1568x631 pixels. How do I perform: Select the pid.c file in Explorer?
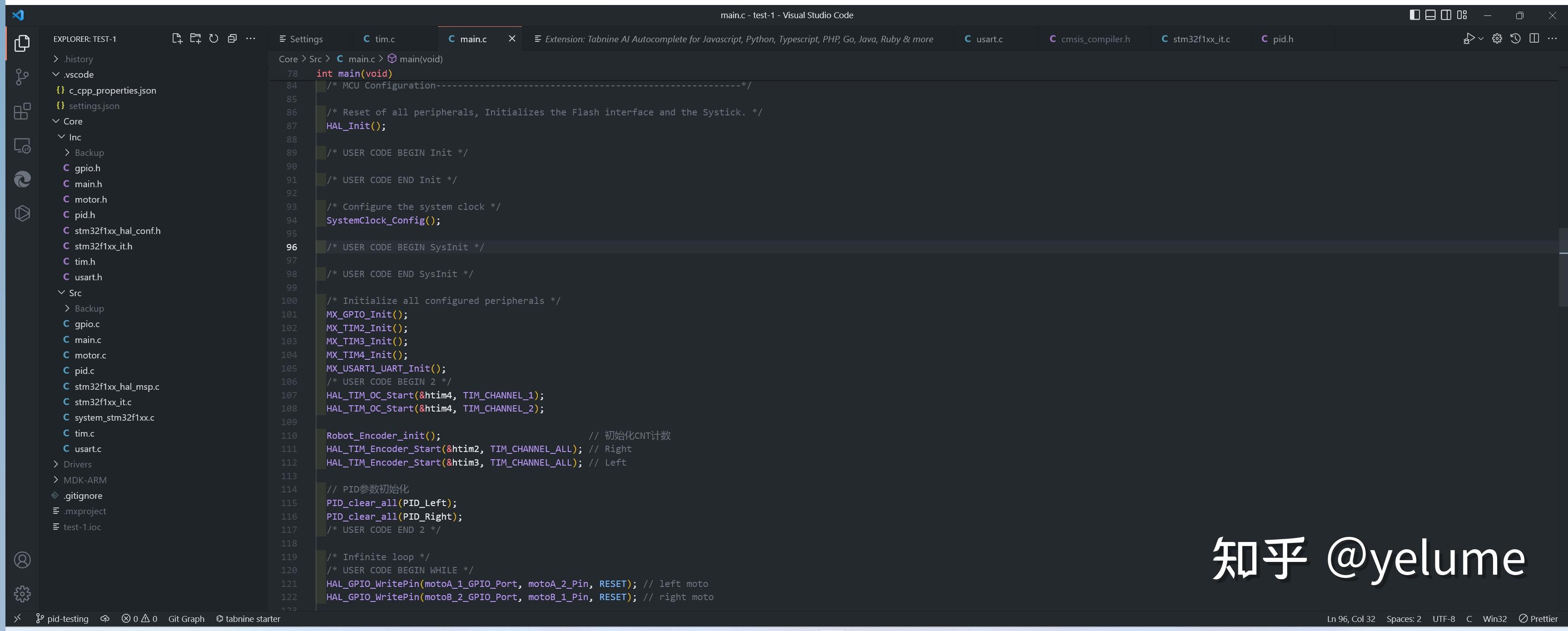coord(84,371)
